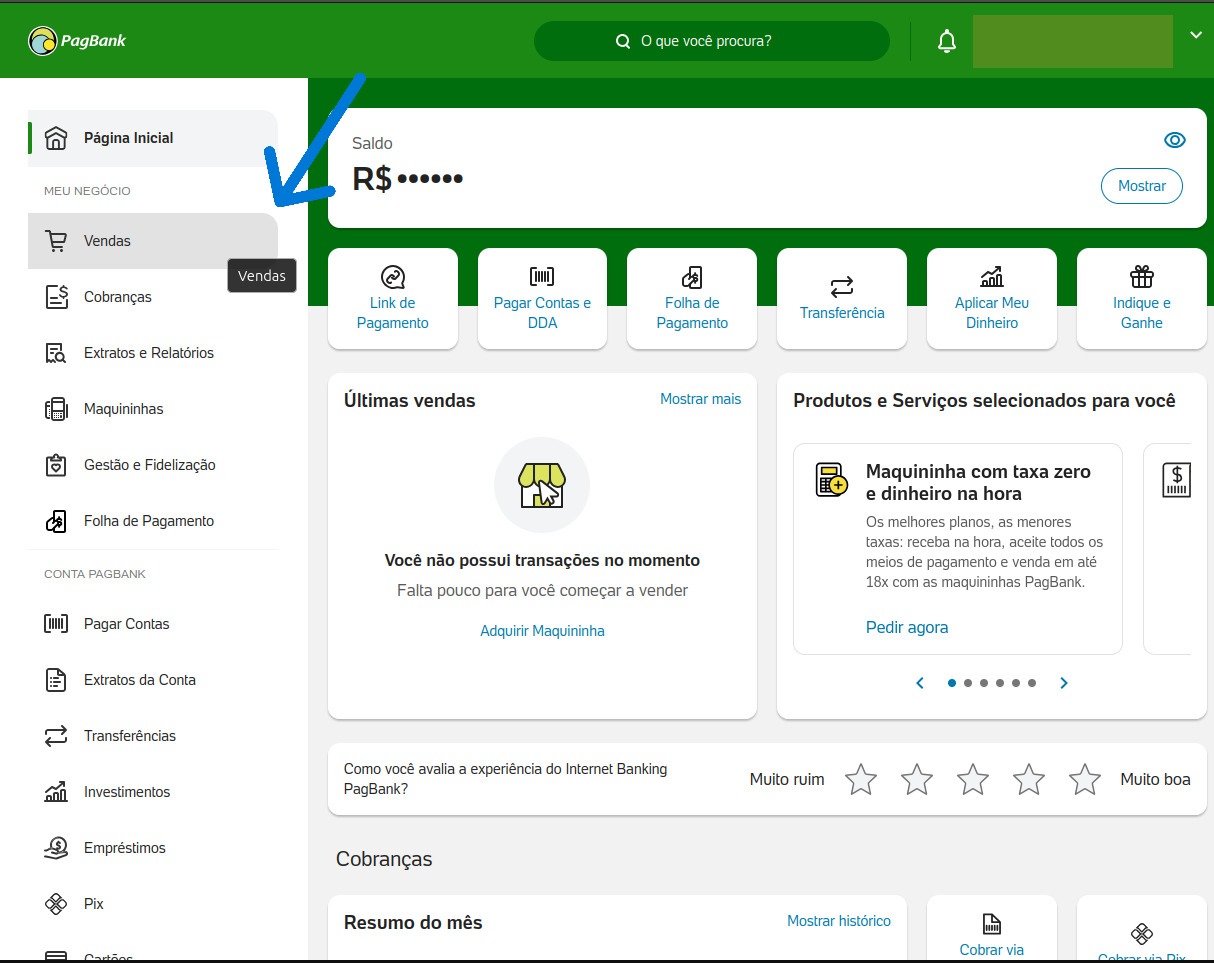Click the Página Inicial house icon
The height and width of the screenshot is (963, 1214).
coord(56,138)
